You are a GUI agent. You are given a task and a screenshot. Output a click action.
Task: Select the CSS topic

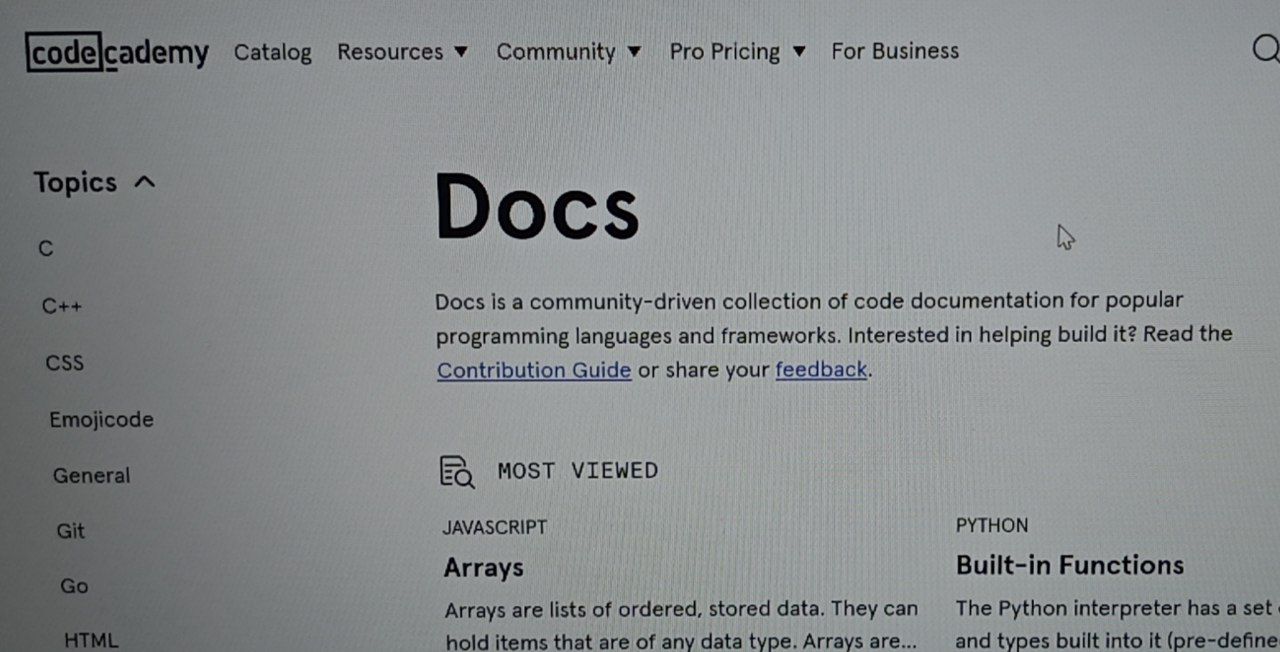65,363
